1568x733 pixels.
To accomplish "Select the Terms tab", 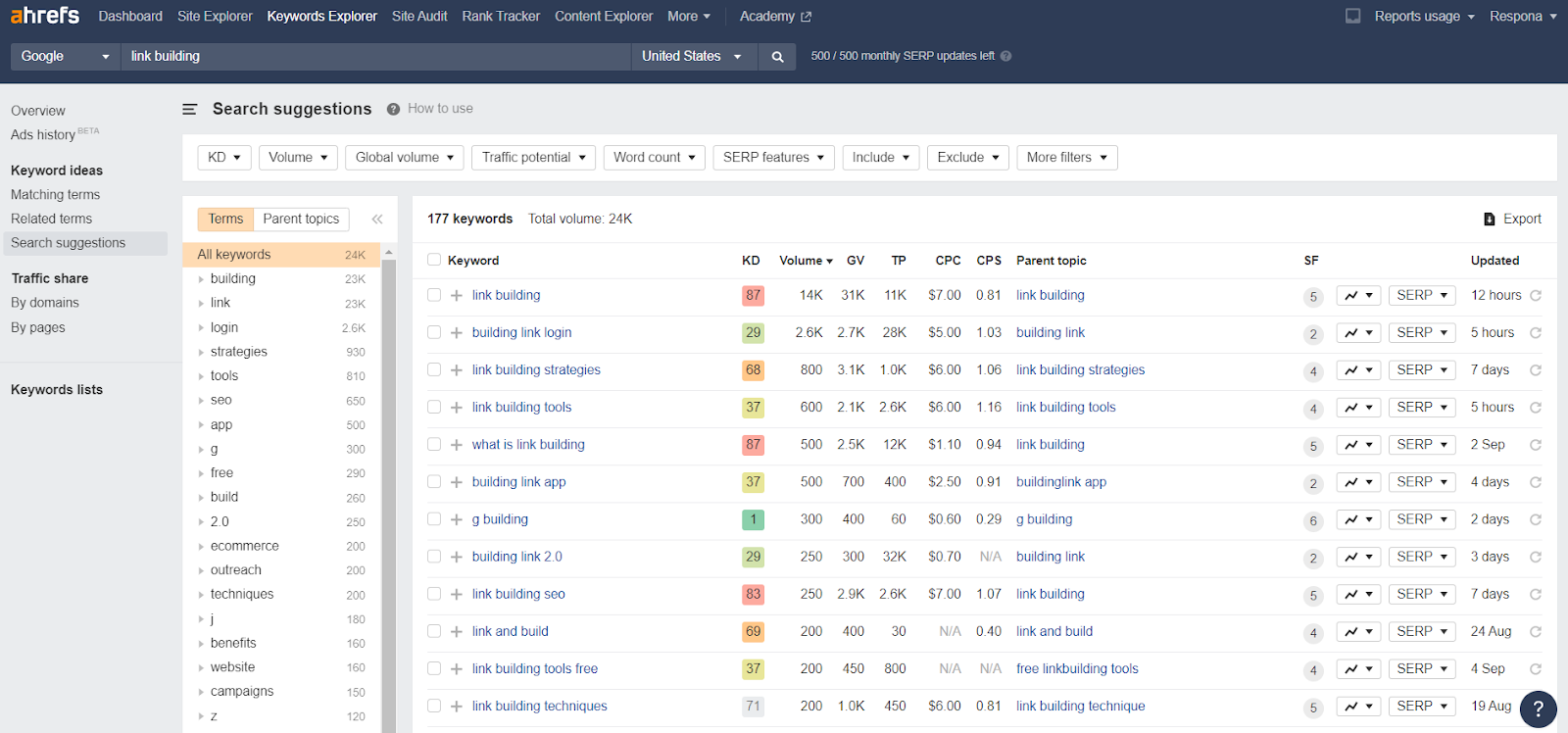I will (x=225, y=220).
